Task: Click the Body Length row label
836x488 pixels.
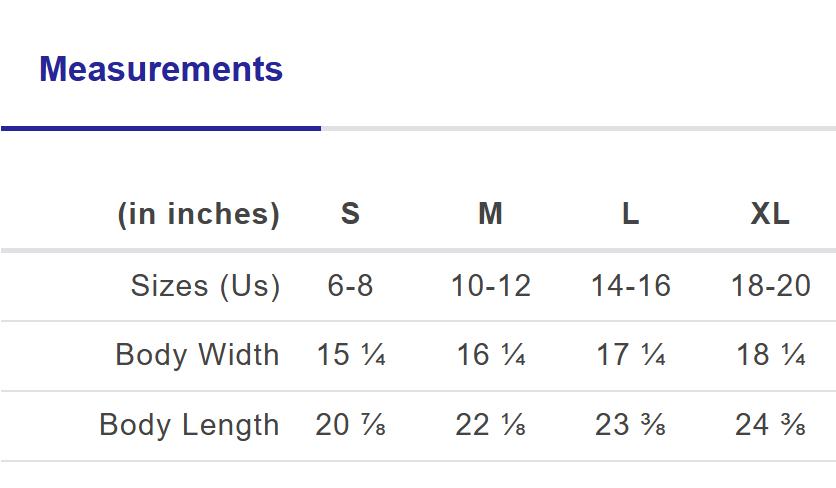Action: [189, 425]
